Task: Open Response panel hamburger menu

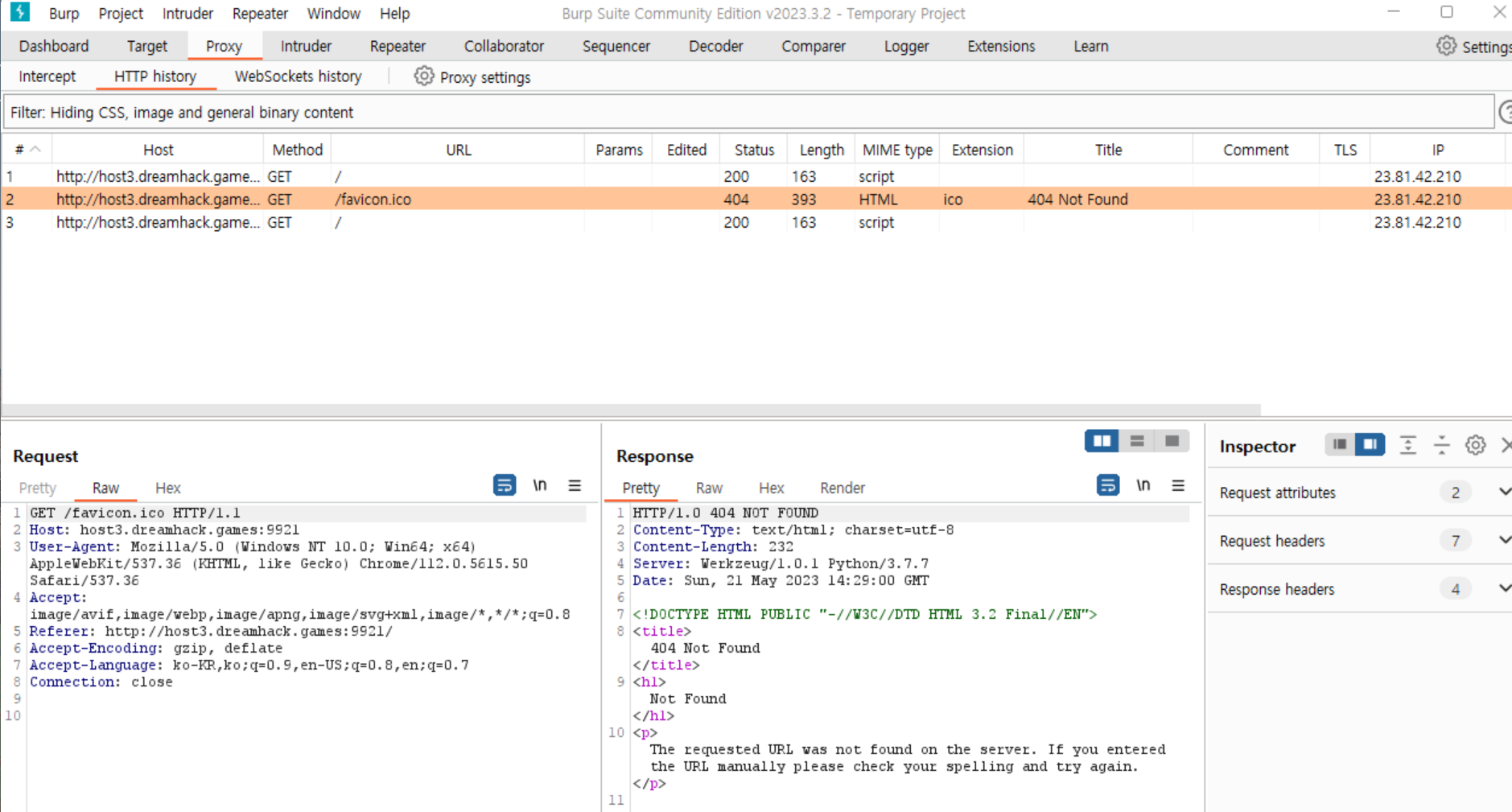Action: coord(1178,485)
